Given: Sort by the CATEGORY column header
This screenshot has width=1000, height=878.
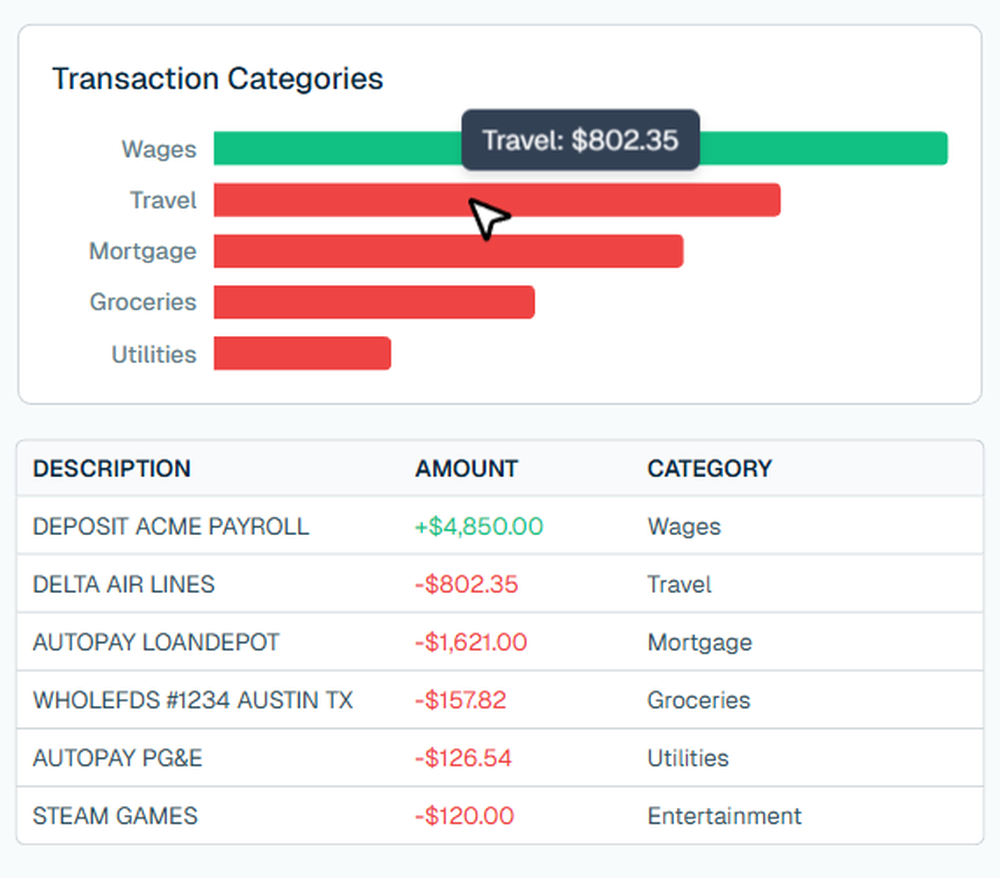Looking at the screenshot, I should click(710, 468).
